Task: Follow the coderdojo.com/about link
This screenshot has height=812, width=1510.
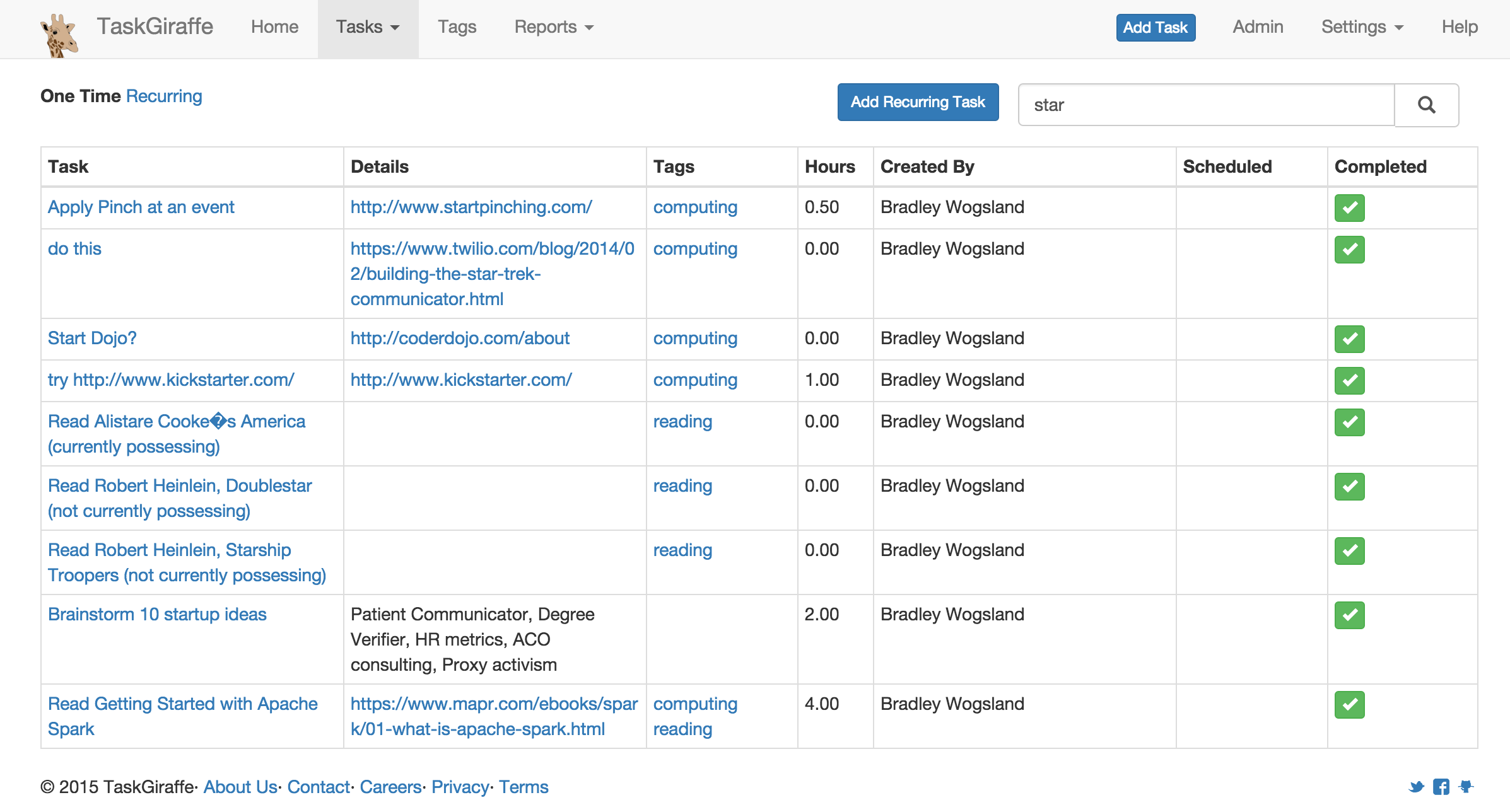Action: [460, 339]
